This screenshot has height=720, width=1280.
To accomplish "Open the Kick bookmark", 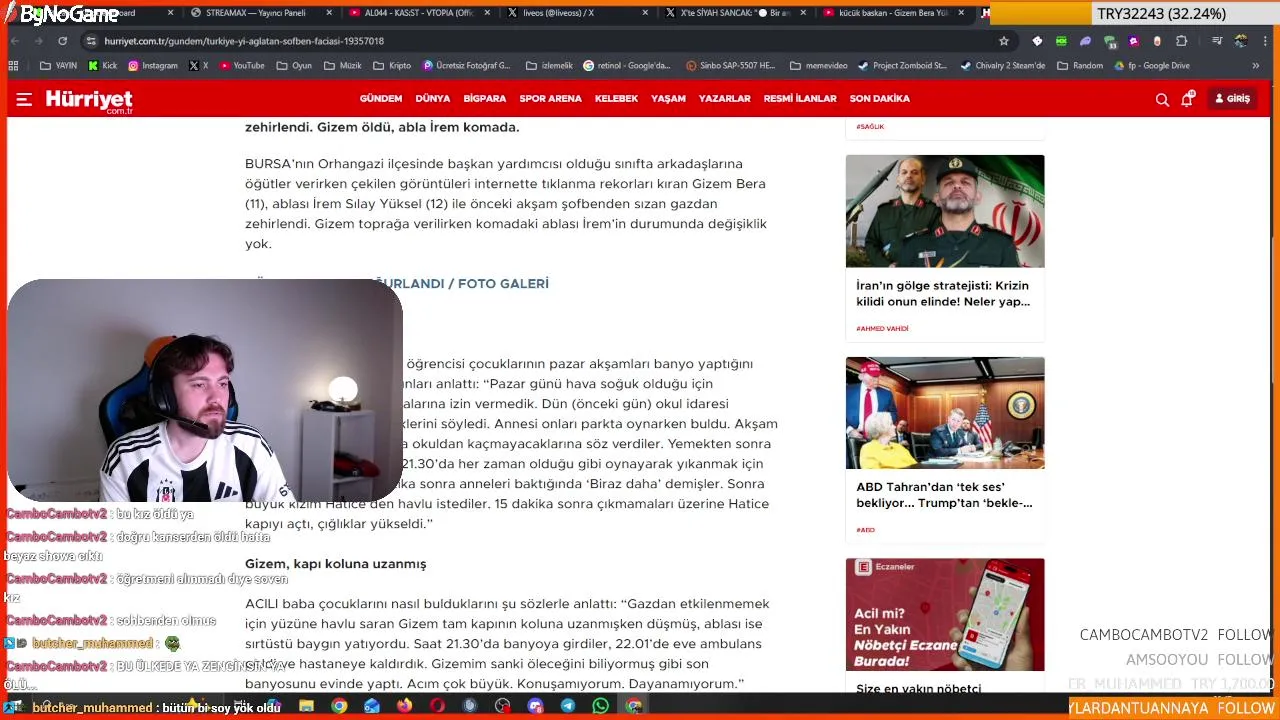I will pyautogui.click(x=103, y=66).
